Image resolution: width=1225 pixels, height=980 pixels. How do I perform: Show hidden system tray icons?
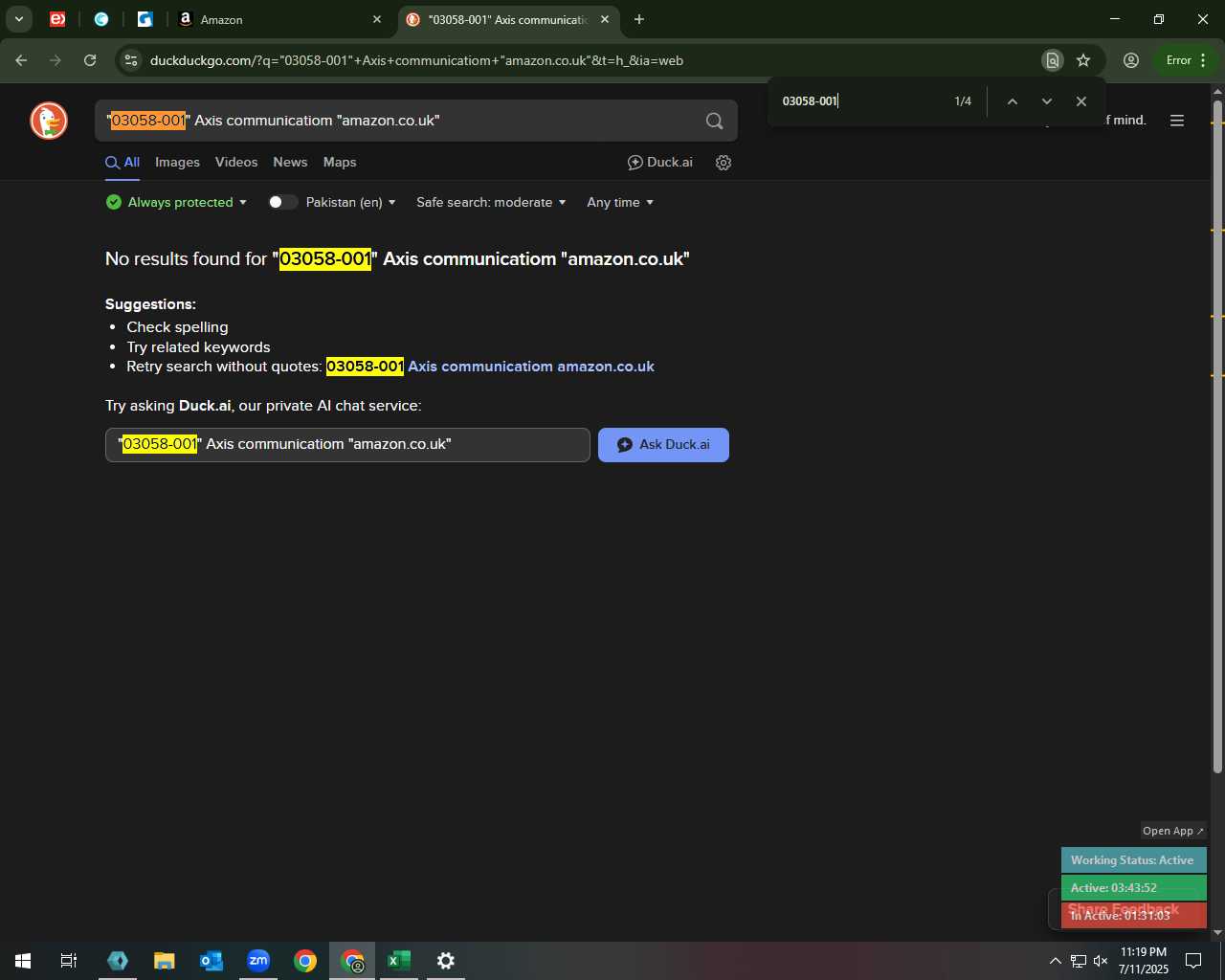(x=1055, y=961)
